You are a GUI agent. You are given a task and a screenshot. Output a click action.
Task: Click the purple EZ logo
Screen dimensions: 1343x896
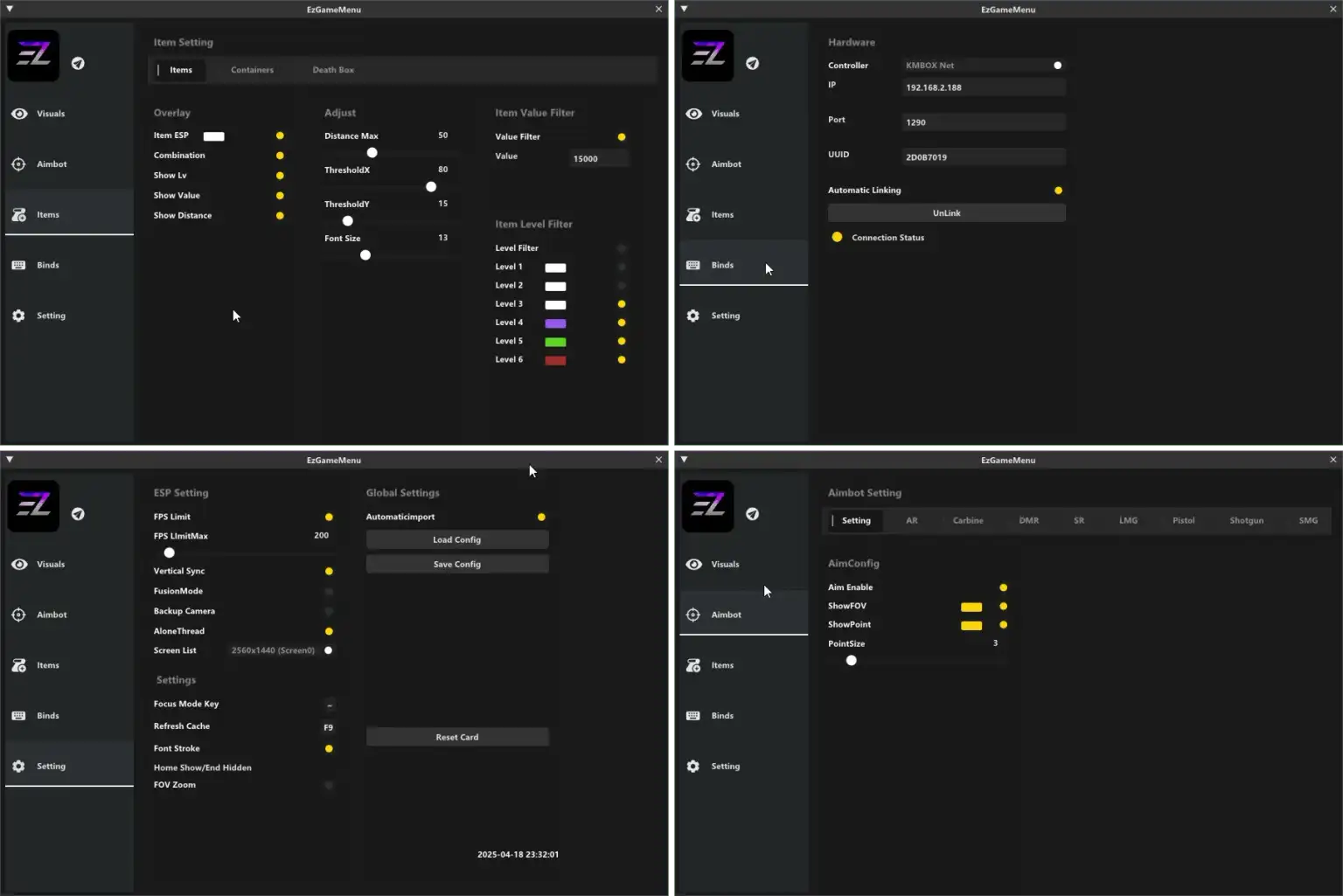click(33, 55)
